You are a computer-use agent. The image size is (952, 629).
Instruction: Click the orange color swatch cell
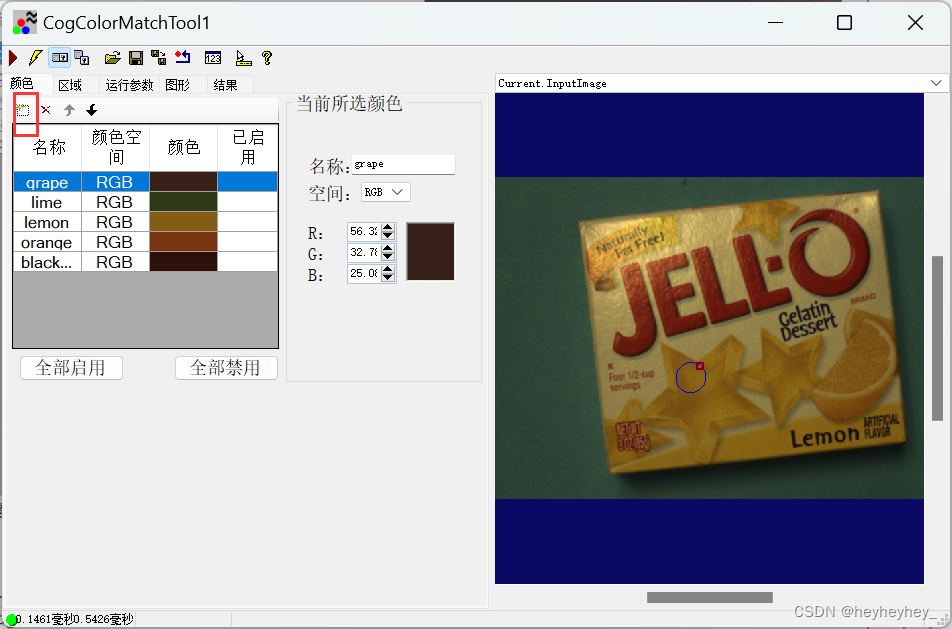coord(183,242)
